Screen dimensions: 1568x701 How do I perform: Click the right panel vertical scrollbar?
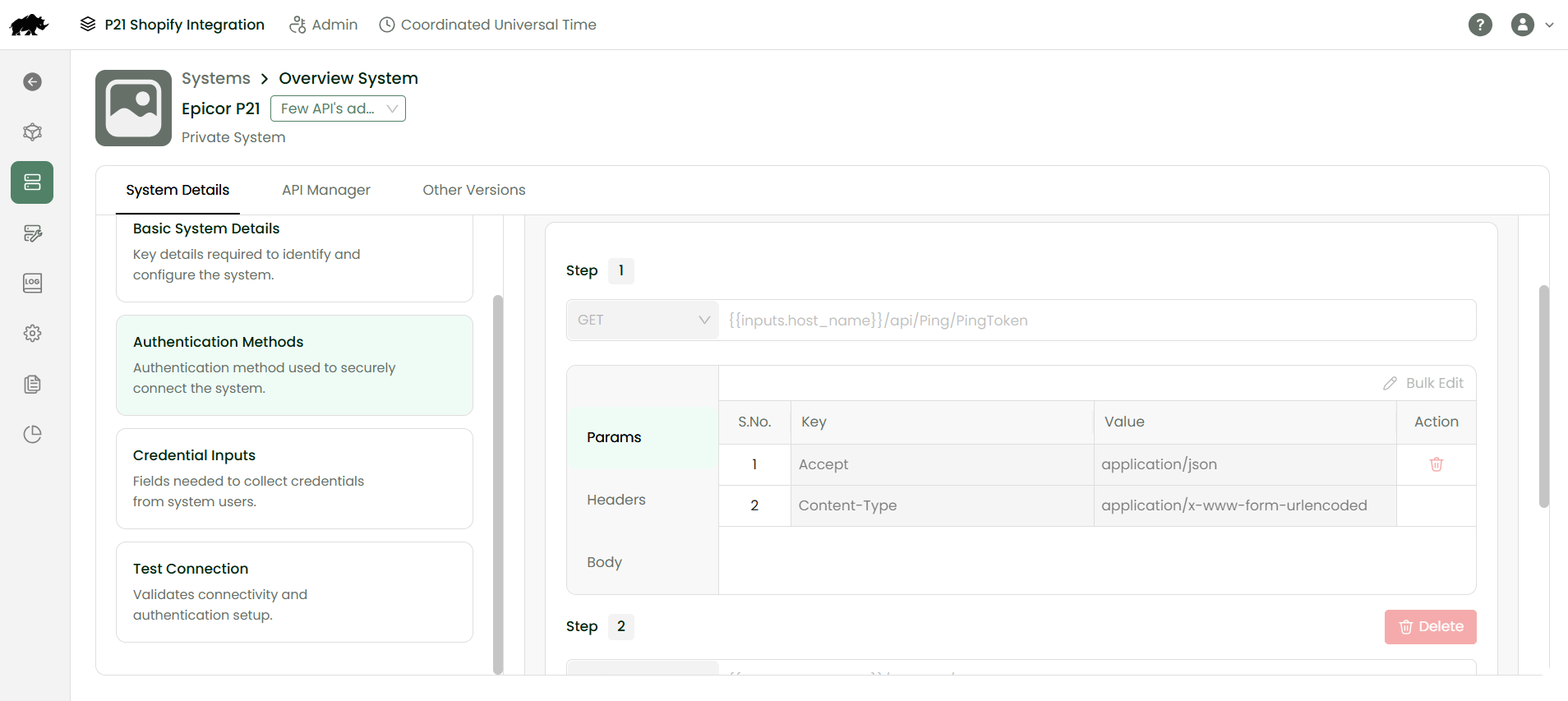[1544, 396]
